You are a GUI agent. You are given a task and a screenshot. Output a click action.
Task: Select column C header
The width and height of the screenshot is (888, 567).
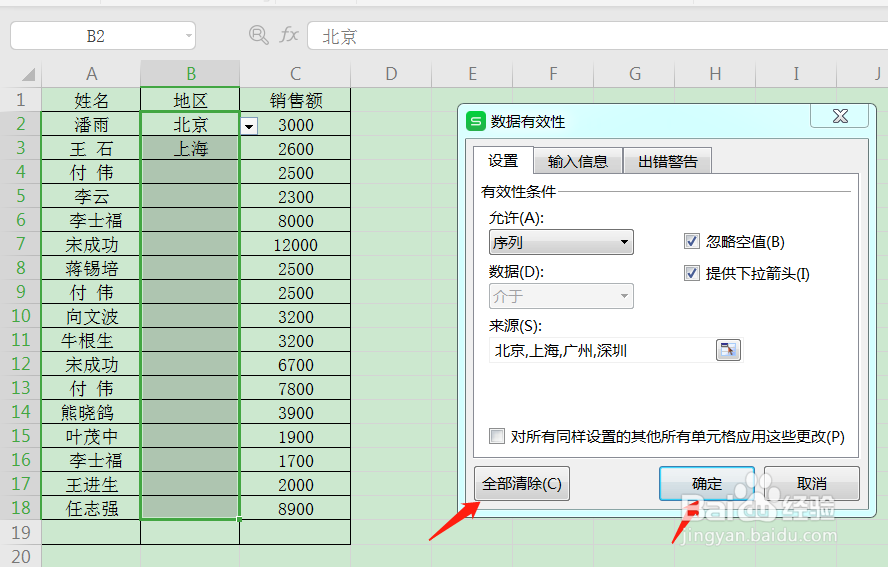click(x=295, y=74)
